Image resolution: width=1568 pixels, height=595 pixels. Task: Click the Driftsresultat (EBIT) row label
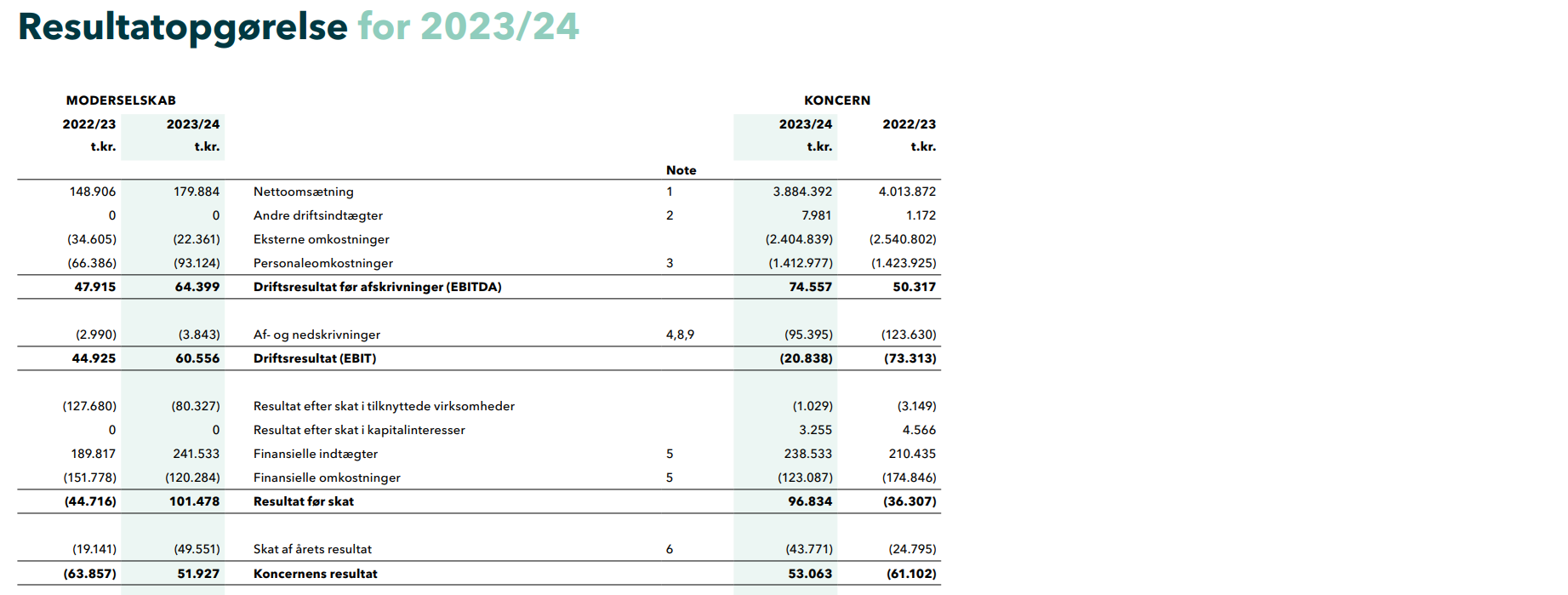[x=315, y=358]
